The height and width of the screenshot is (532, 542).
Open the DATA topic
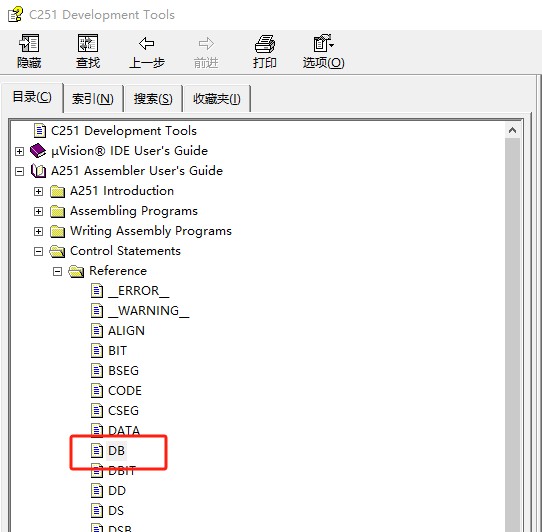(x=124, y=431)
